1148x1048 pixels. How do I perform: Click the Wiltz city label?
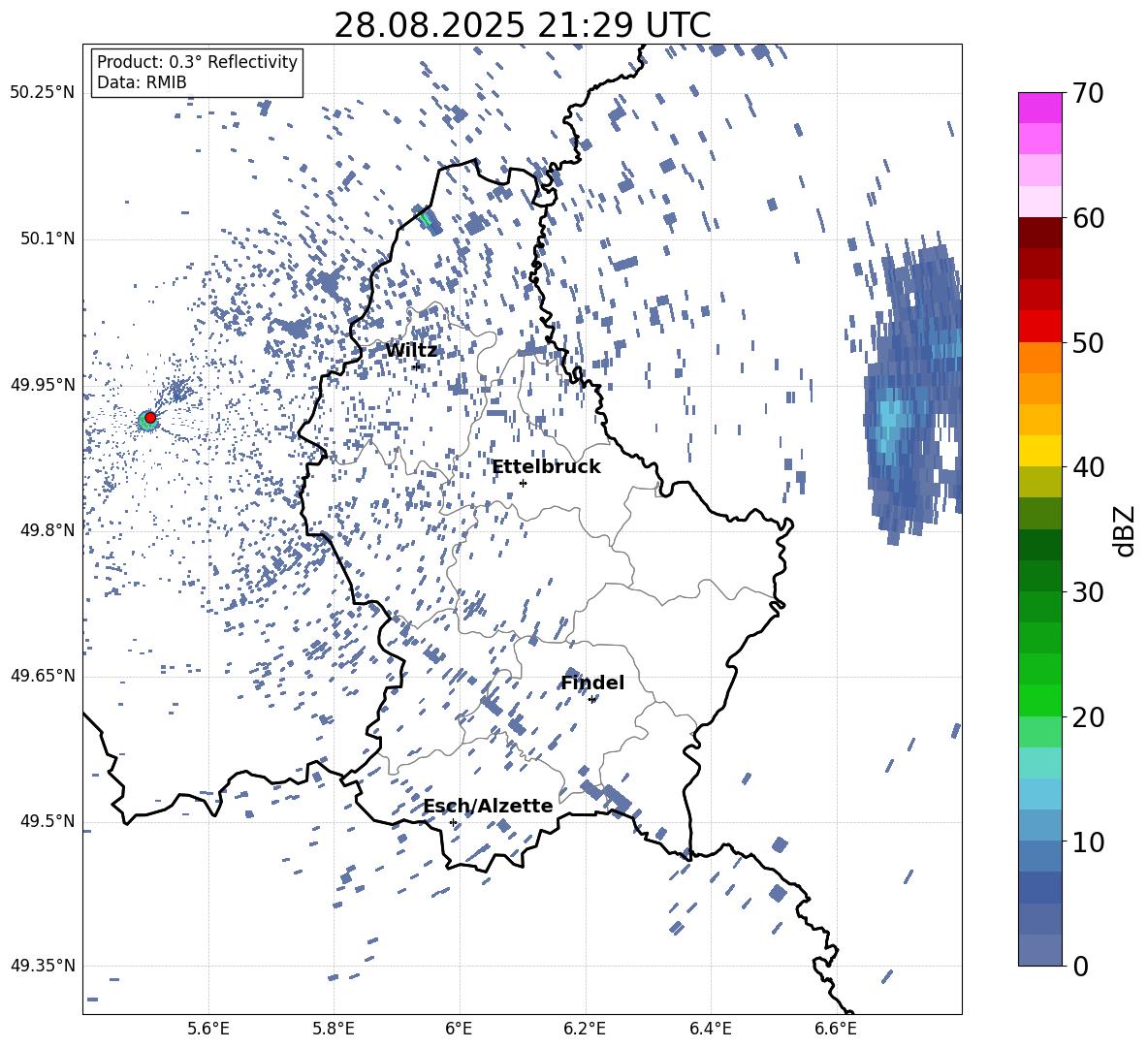(411, 351)
